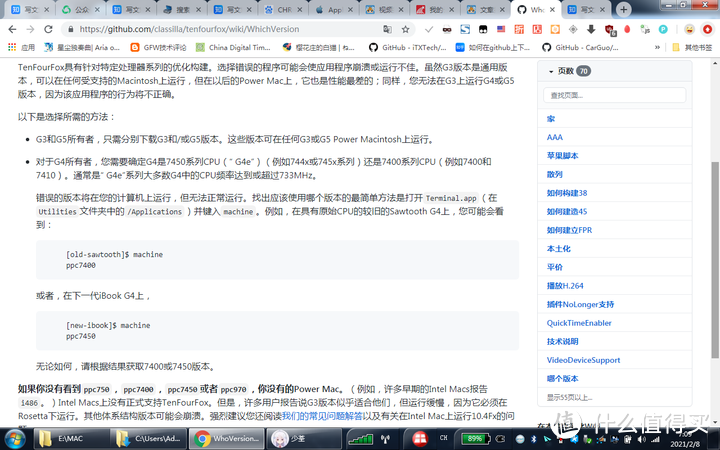Open the China Digital Tim... bookmark

(233, 47)
